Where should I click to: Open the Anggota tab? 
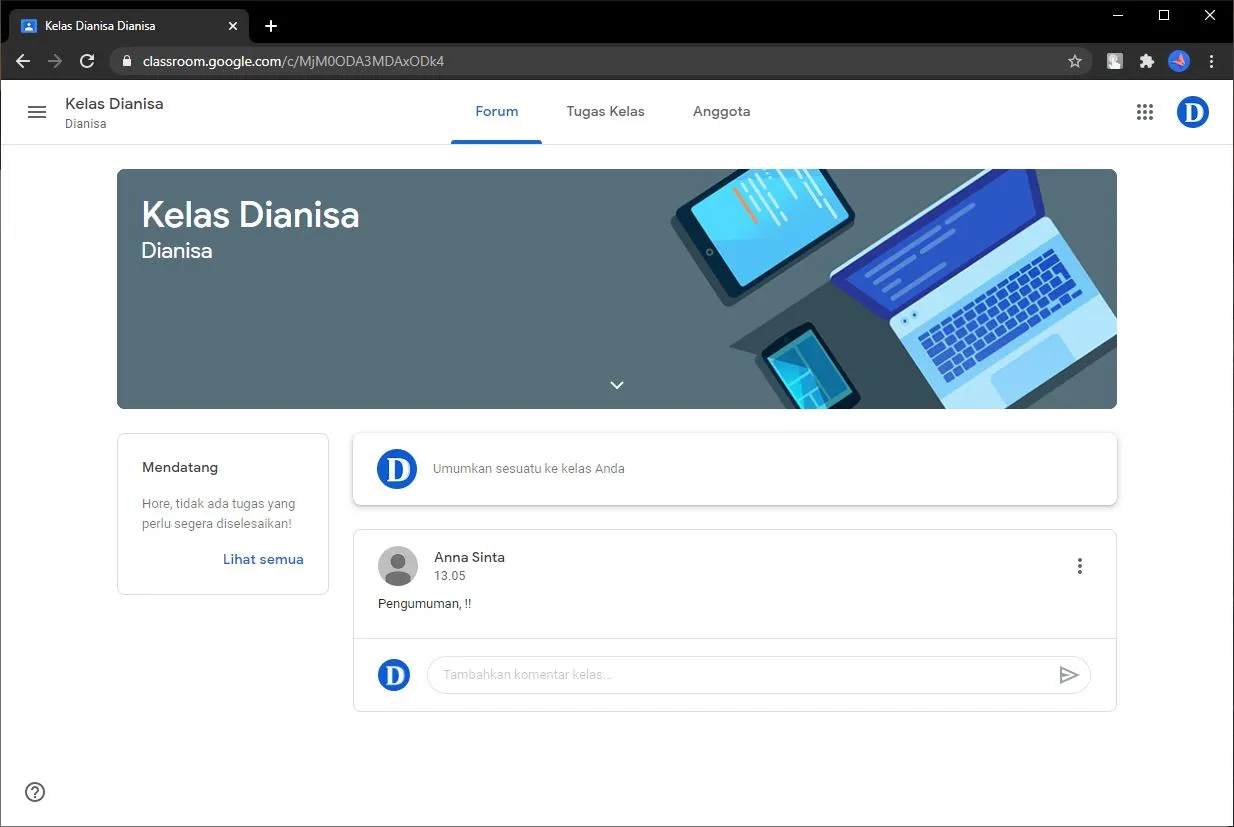pyautogui.click(x=721, y=111)
